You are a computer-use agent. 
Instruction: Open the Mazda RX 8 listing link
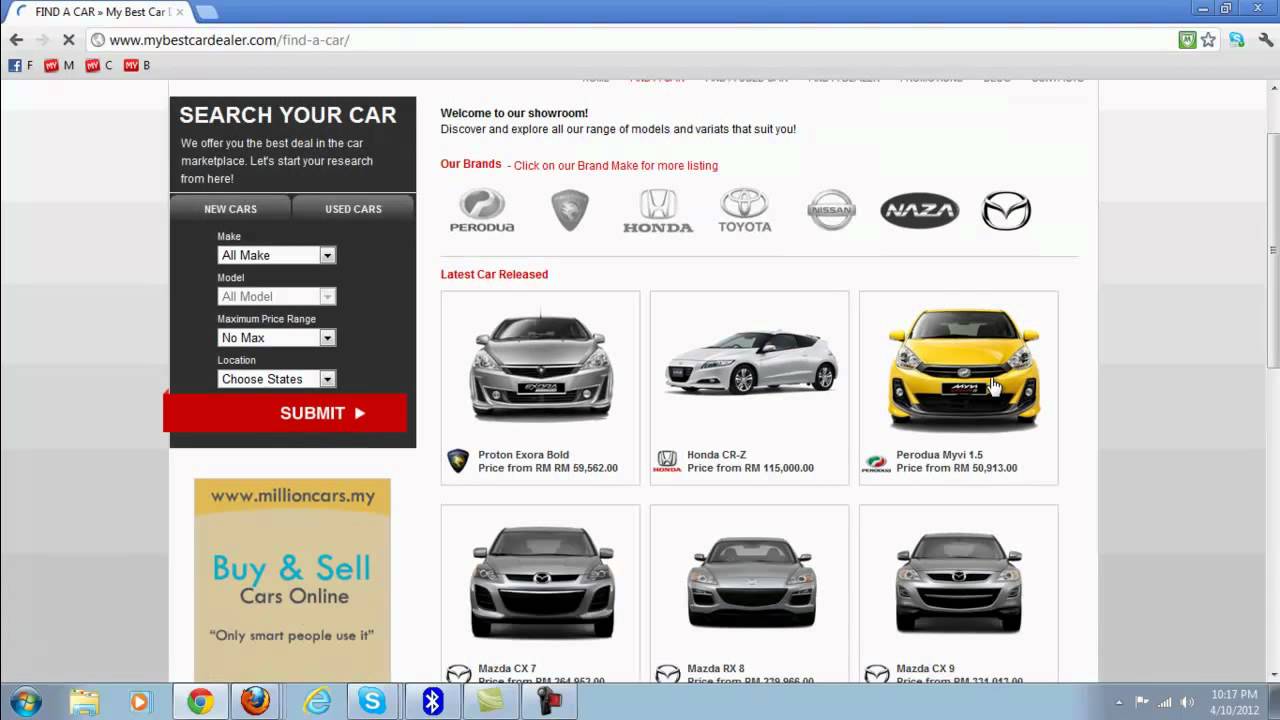tap(716, 668)
